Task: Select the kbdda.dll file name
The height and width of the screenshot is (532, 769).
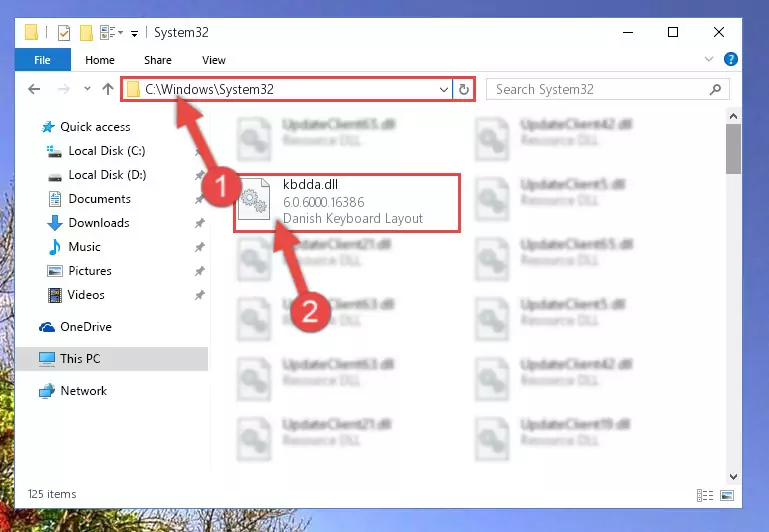Action: click(310, 185)
